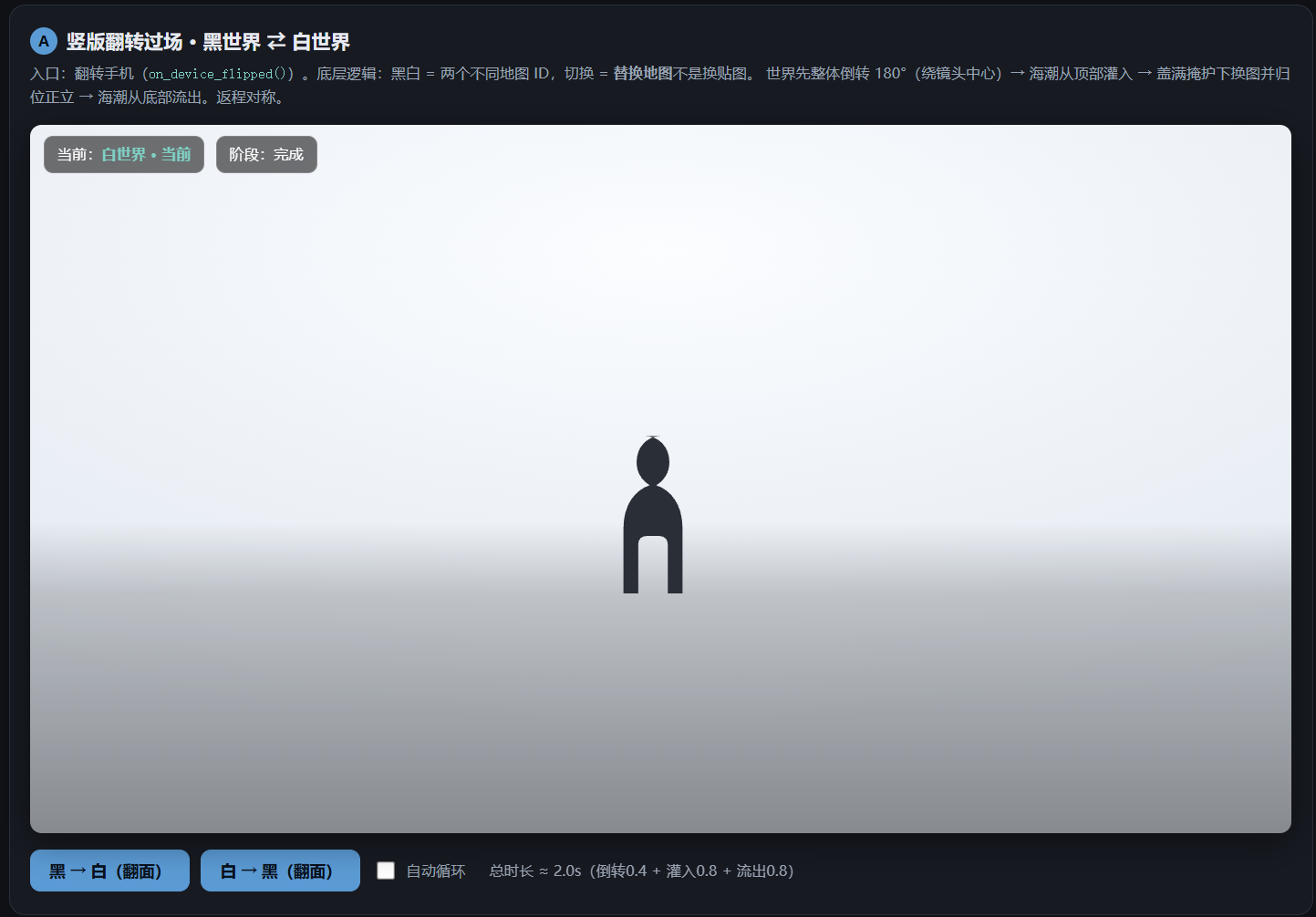The height and width of the screenshot is (917, 1316).
Task: Click the 自动循环 label text
Action: pyautogui.click(x=436, y=871)
